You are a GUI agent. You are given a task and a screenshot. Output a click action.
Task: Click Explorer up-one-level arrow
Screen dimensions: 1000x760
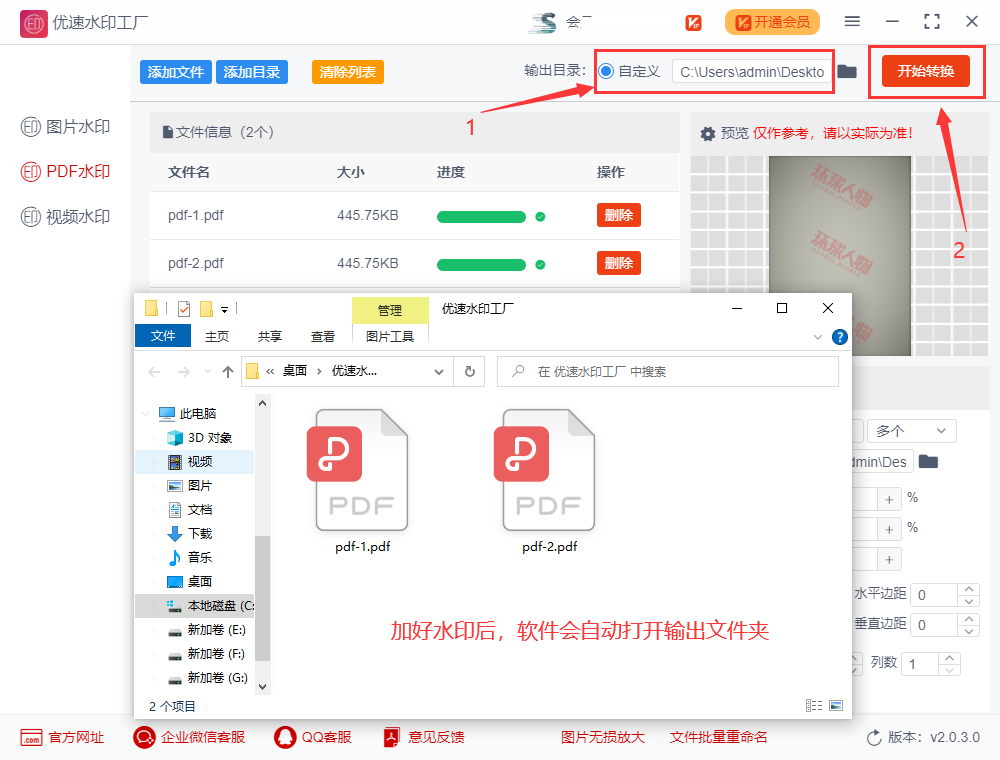(x=228, y=372)
